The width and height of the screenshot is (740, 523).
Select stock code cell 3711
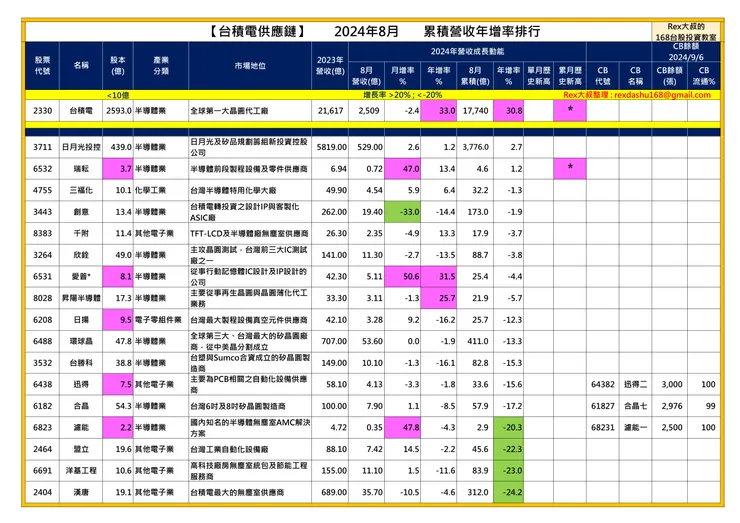point(42,147)
